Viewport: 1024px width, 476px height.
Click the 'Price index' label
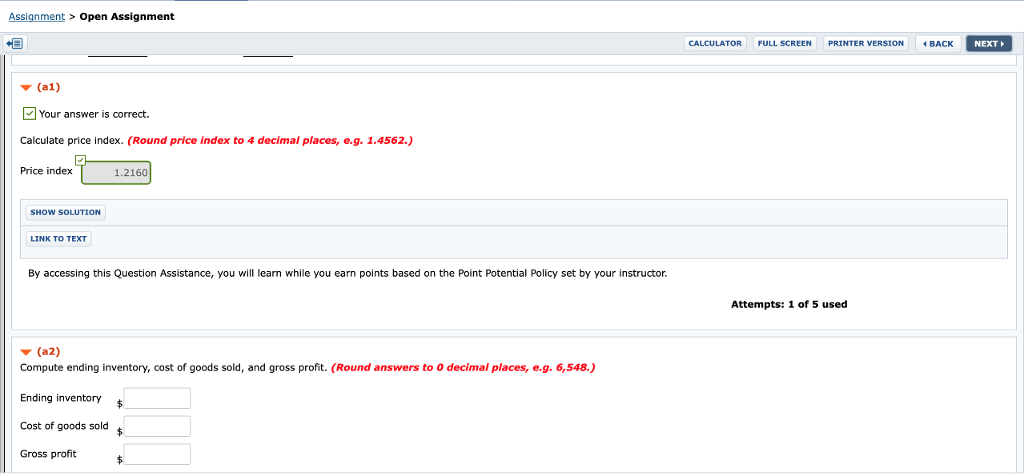pos(46,171)
